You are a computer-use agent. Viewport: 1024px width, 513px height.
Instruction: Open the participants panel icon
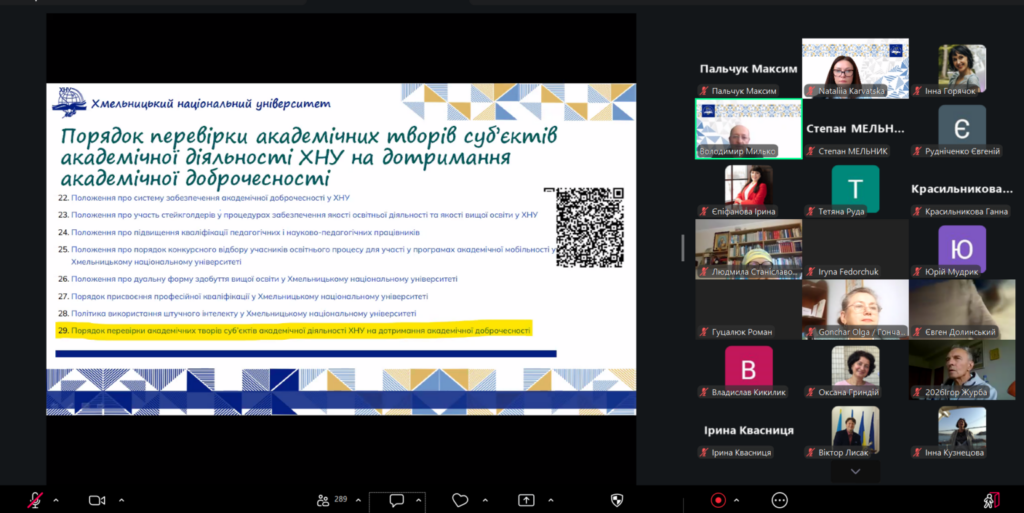(323, 501)
